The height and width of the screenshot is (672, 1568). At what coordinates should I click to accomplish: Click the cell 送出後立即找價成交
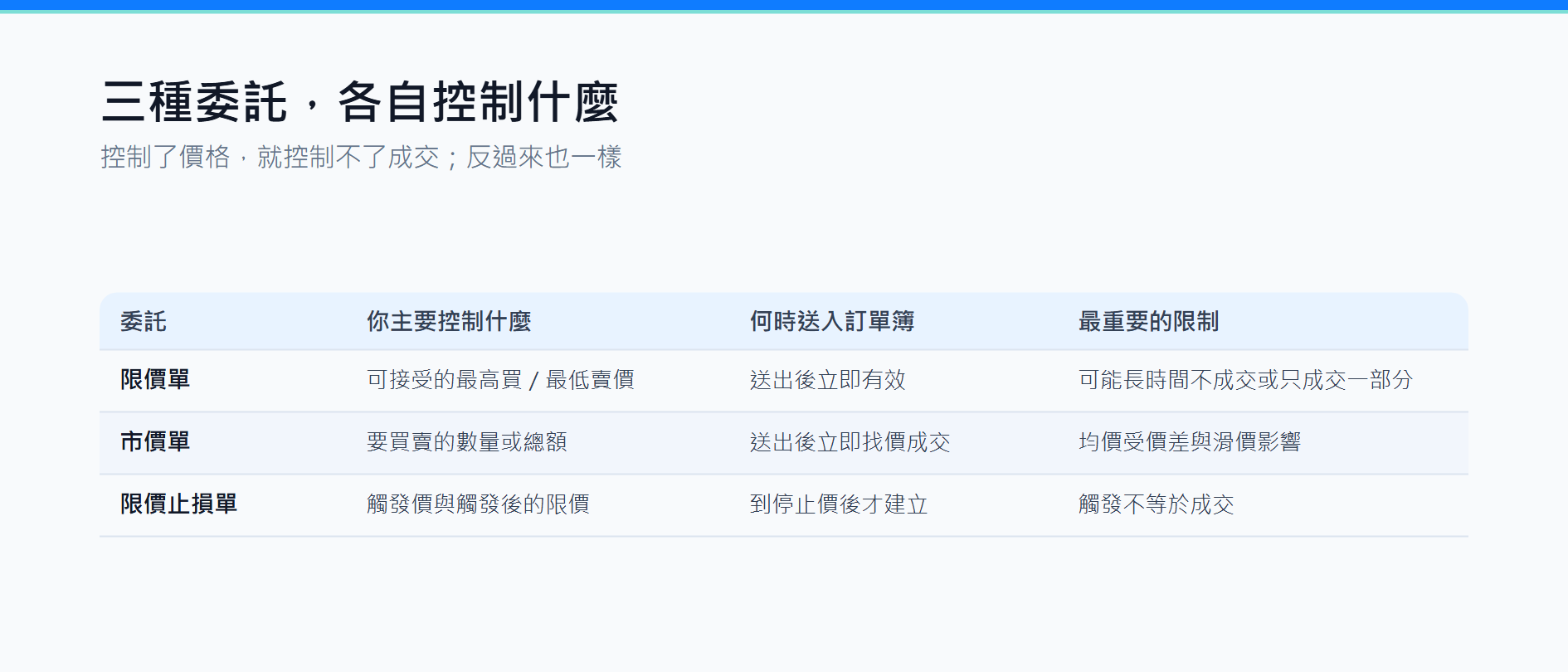[x=850, y=442]
